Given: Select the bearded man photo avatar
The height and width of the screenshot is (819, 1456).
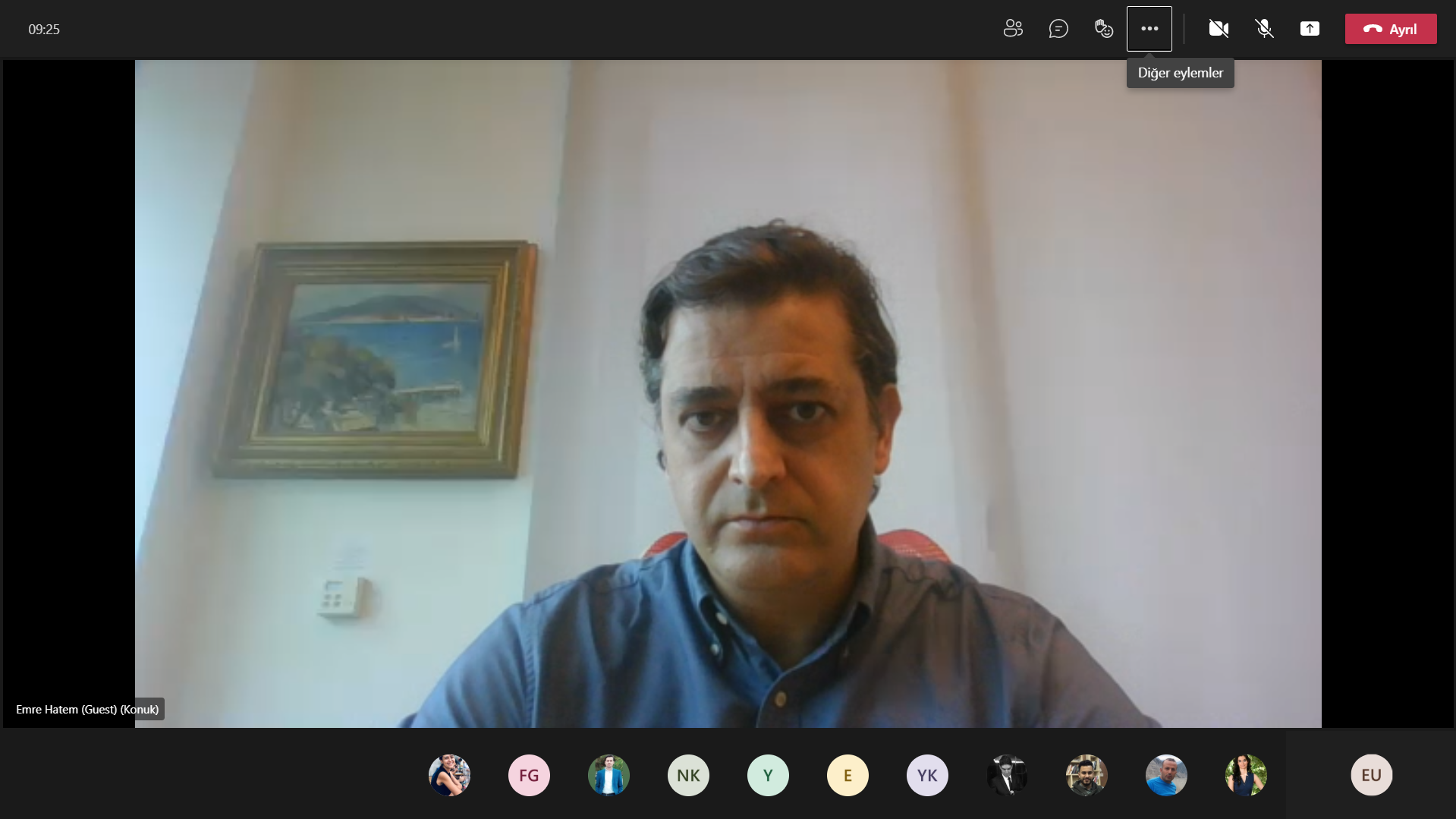Looking at the screenshot, I should tap(1086, 775).
